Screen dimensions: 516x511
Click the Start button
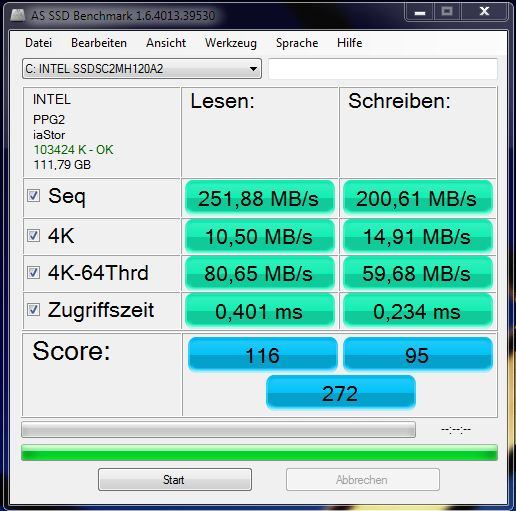(175, 479)
